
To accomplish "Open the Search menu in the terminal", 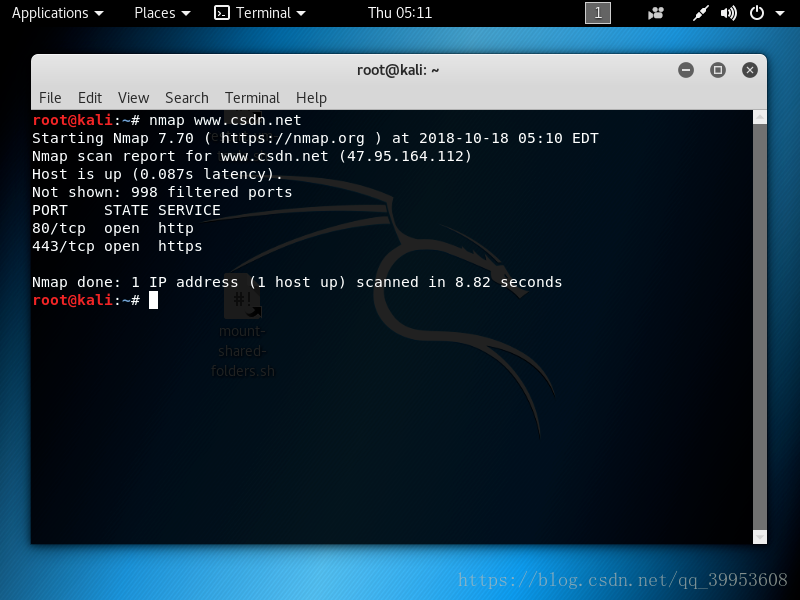I will pos(187,98).
